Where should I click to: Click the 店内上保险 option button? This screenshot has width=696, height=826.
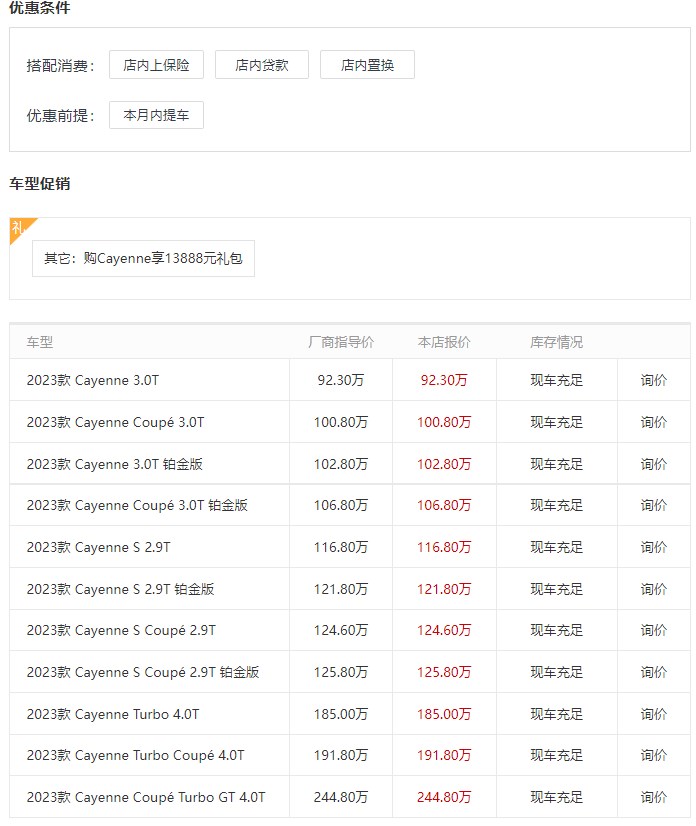[x=156, y=65]
